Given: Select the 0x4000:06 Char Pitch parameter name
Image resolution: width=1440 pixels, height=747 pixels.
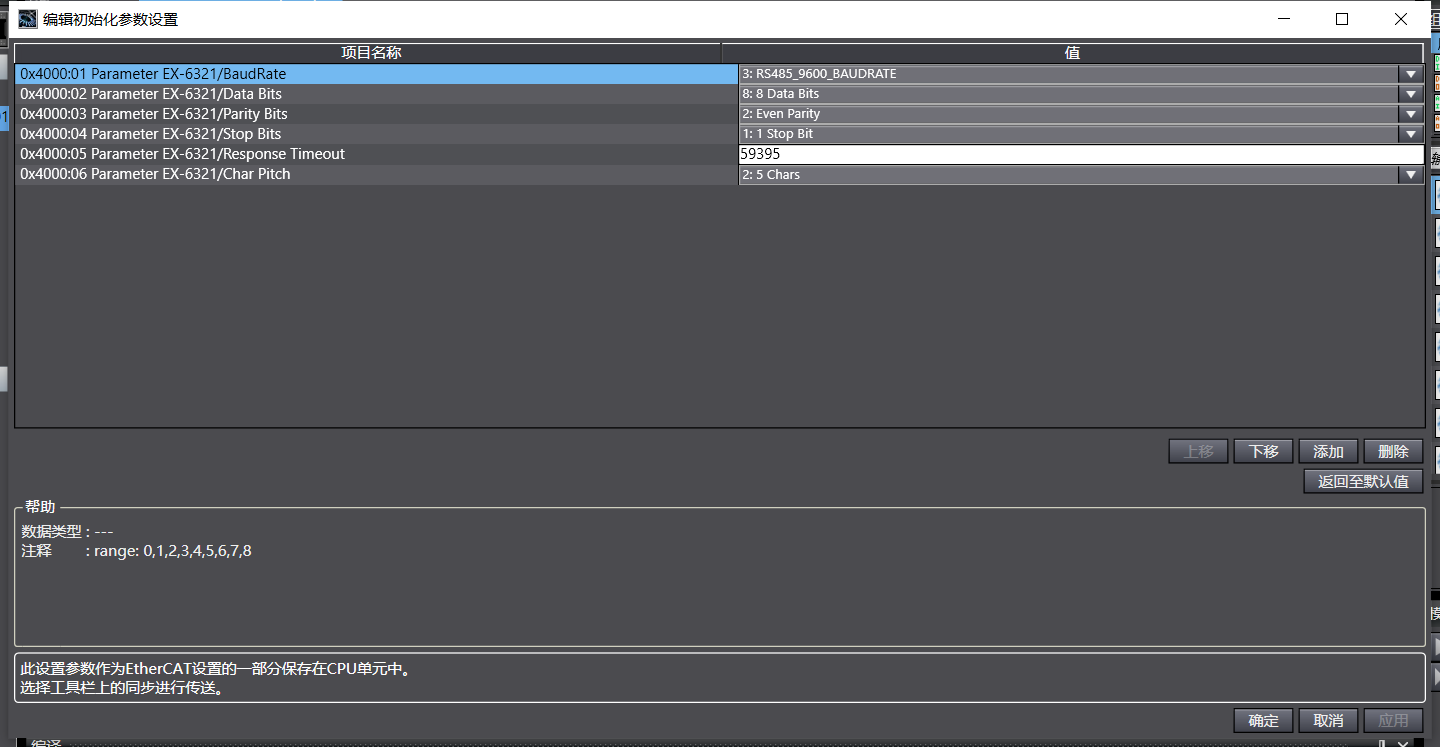Looking at the screenshot, I should (x=155, y=174).
